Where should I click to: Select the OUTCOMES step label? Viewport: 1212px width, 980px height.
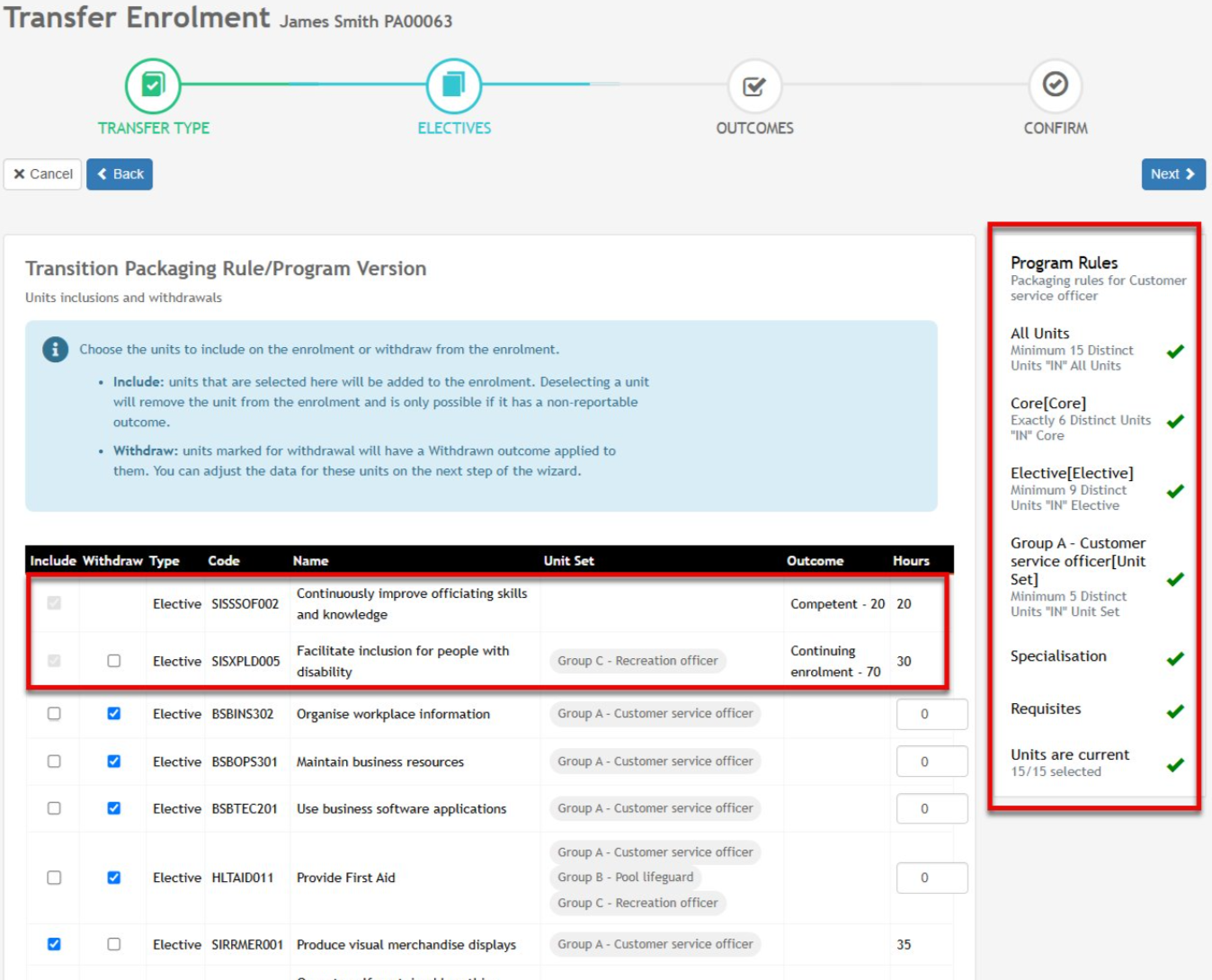pos(754,129)
